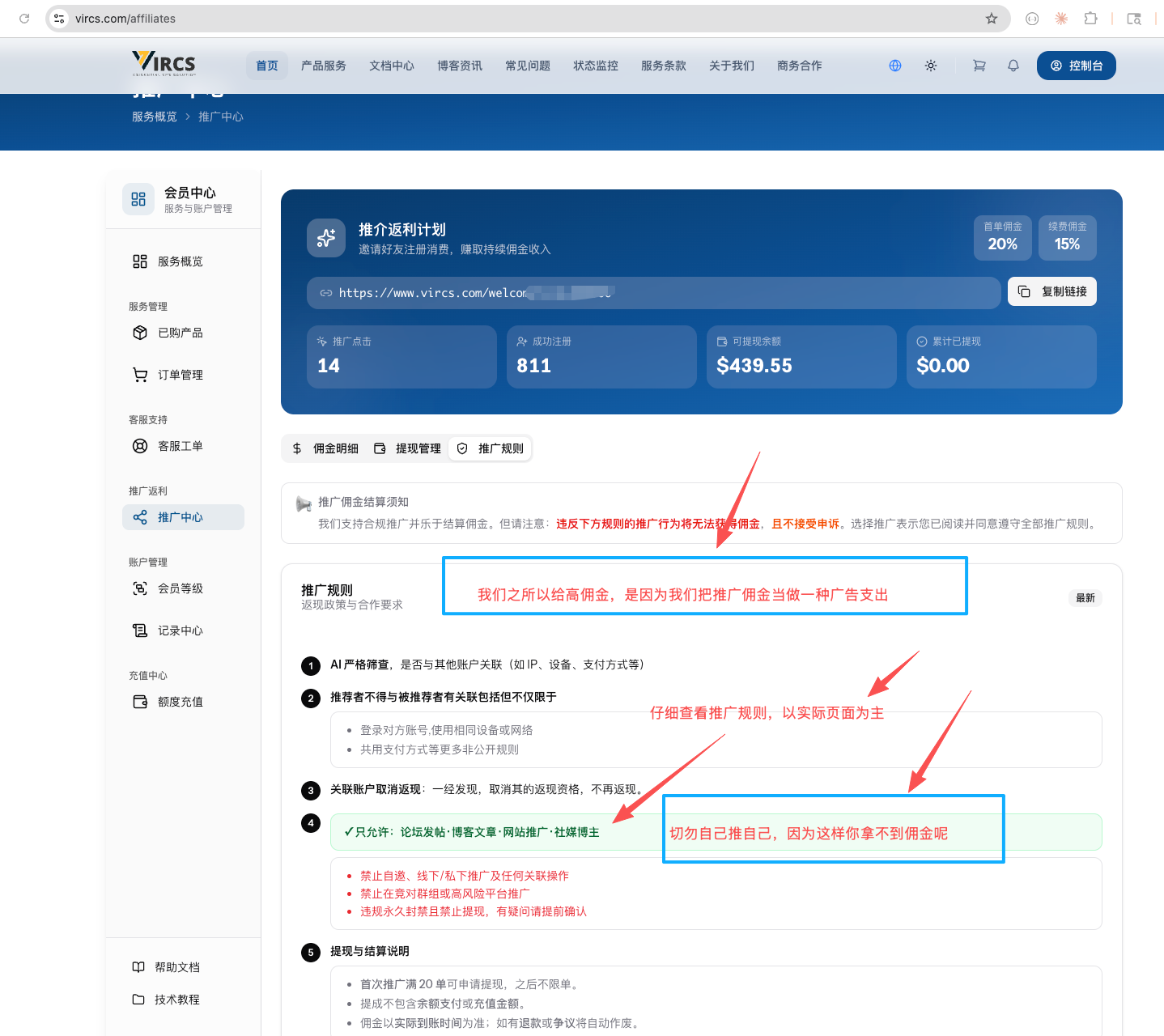1164x1036 pixels.
Task: Click the 可提现余额 $439.55 card
Action: [801, 357]
